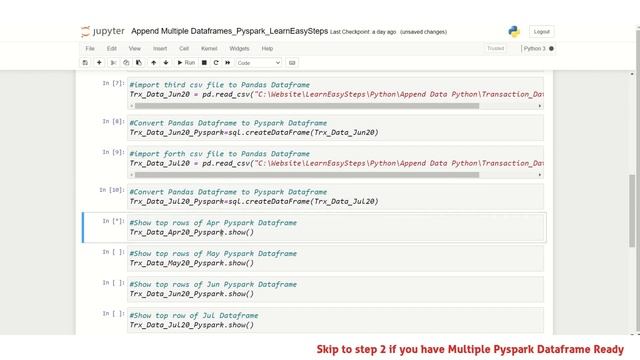This screenshot has height=360, width=640.
Task: Open the cell type Code dropdown
Action: point(259,63)
